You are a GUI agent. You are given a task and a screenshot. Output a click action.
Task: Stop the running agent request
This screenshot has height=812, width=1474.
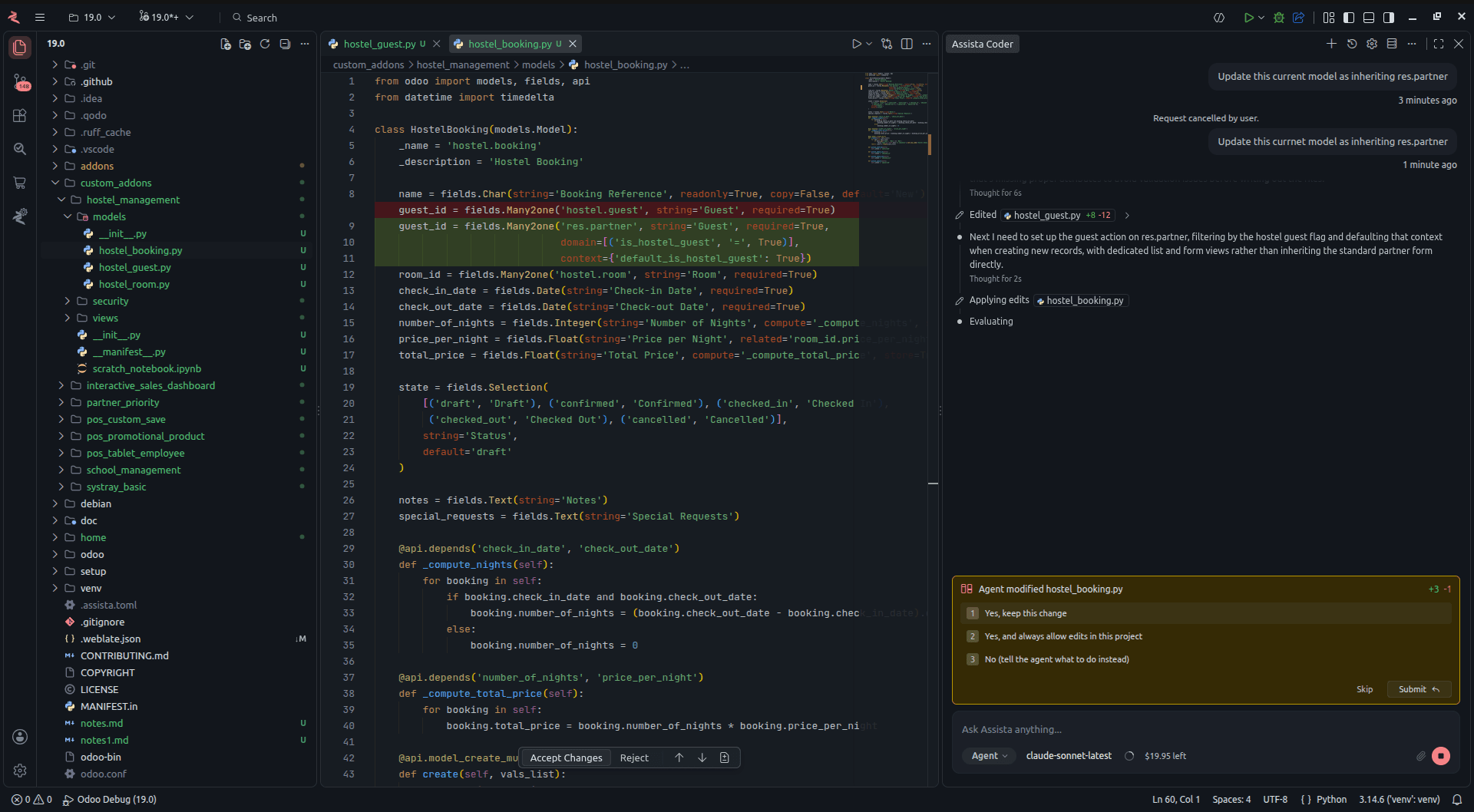coord(1441,756)
